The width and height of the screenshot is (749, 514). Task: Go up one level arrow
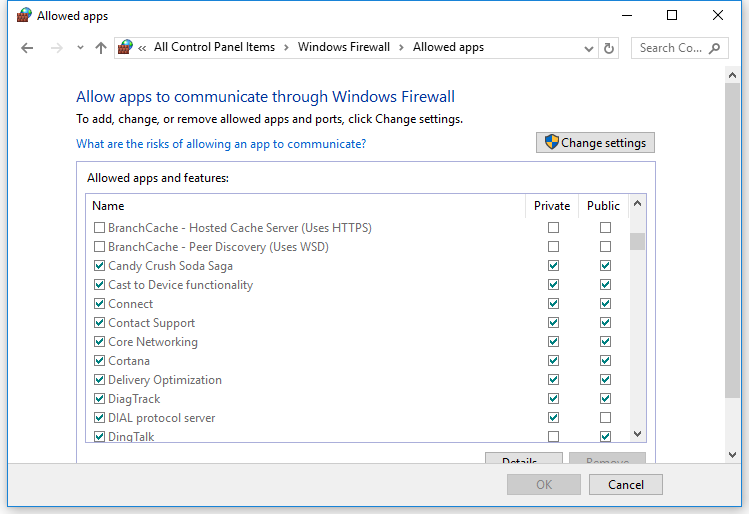coord(100,48)
